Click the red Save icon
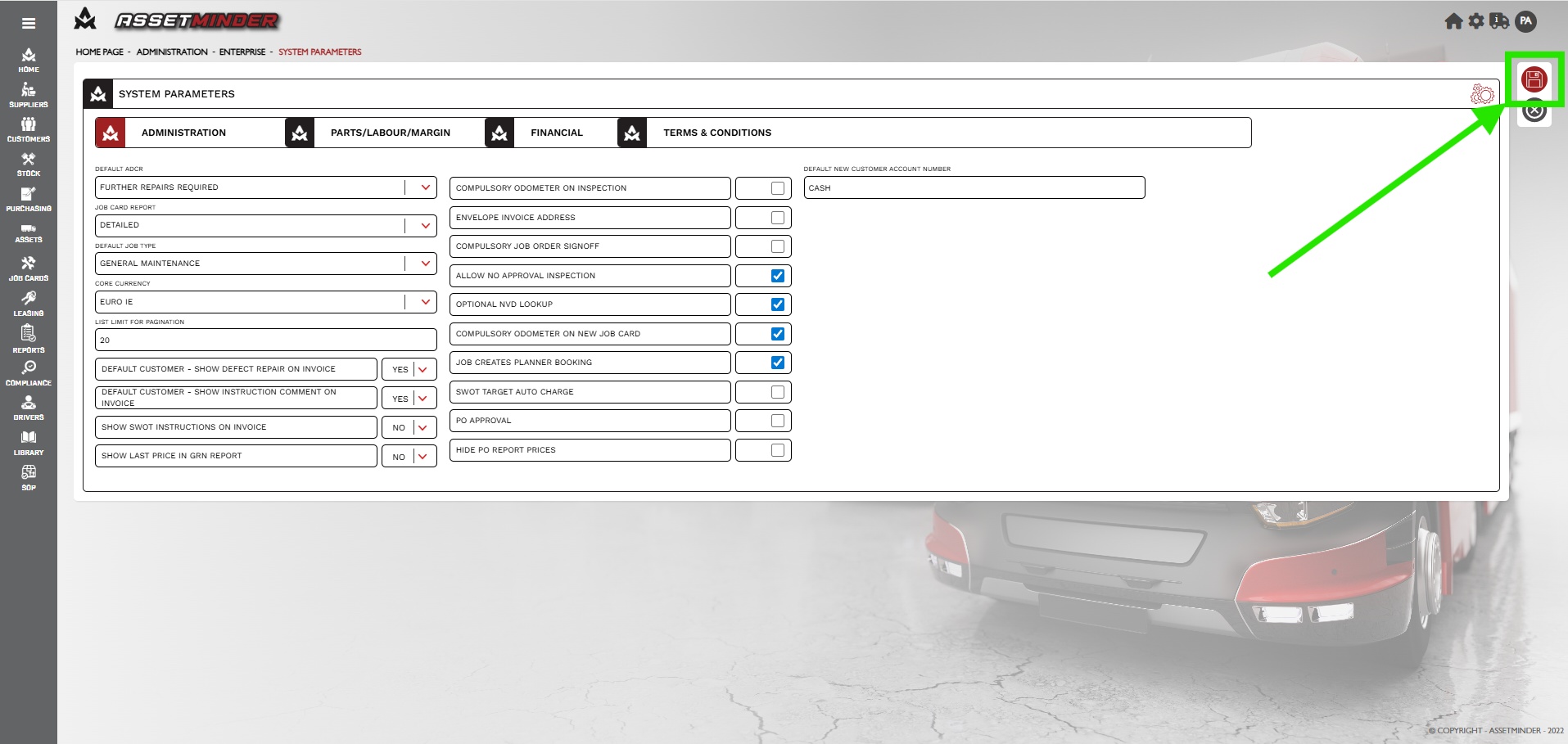 pos(1534,79)
